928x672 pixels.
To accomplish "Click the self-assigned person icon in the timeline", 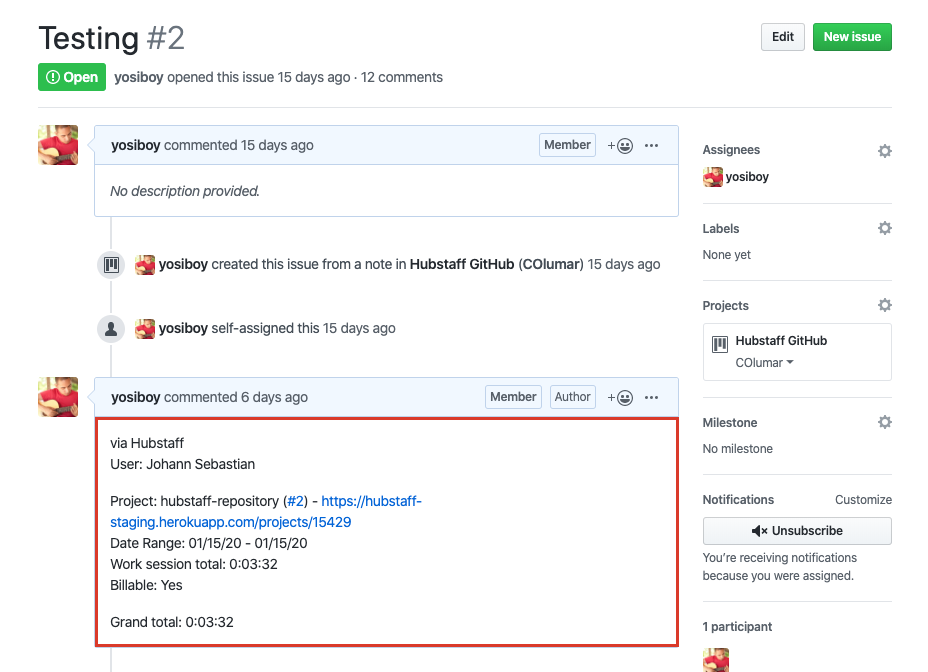I will (x=110, y=328).
